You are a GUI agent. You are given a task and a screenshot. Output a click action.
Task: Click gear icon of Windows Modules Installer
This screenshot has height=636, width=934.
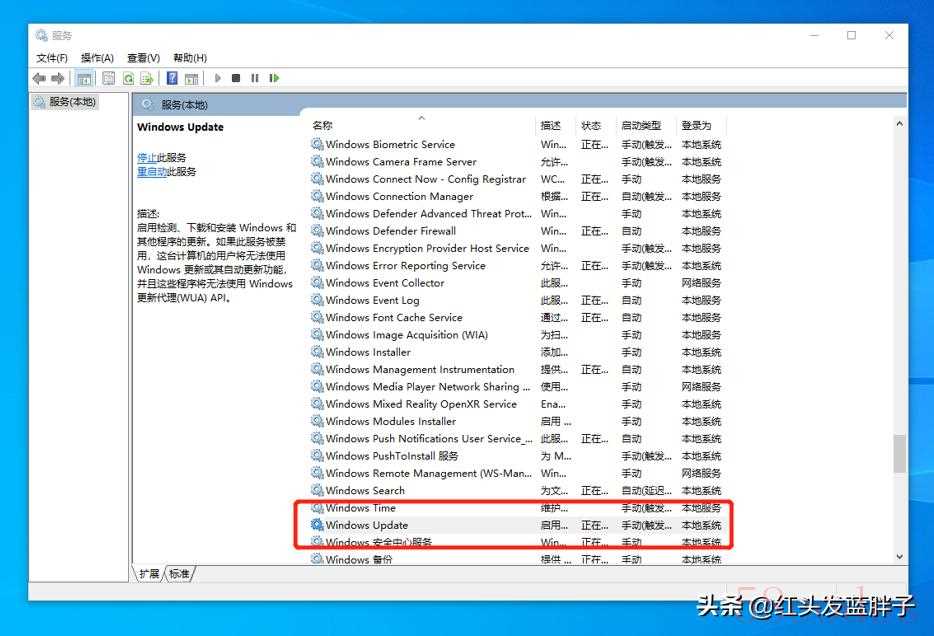click(x=317, y=421)
